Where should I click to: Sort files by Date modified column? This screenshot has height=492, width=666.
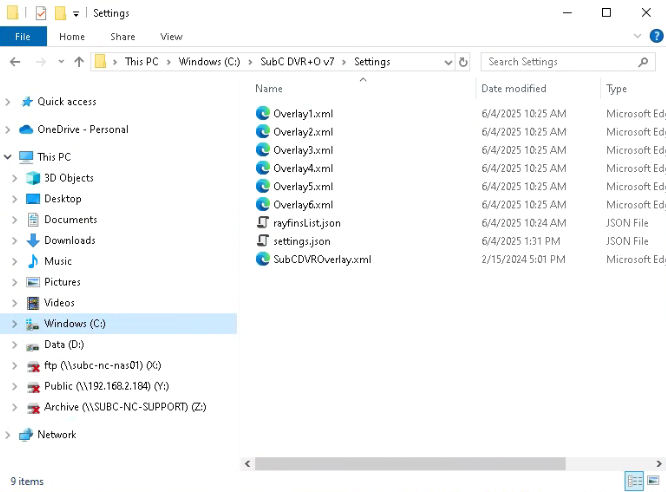click(514, 89)
